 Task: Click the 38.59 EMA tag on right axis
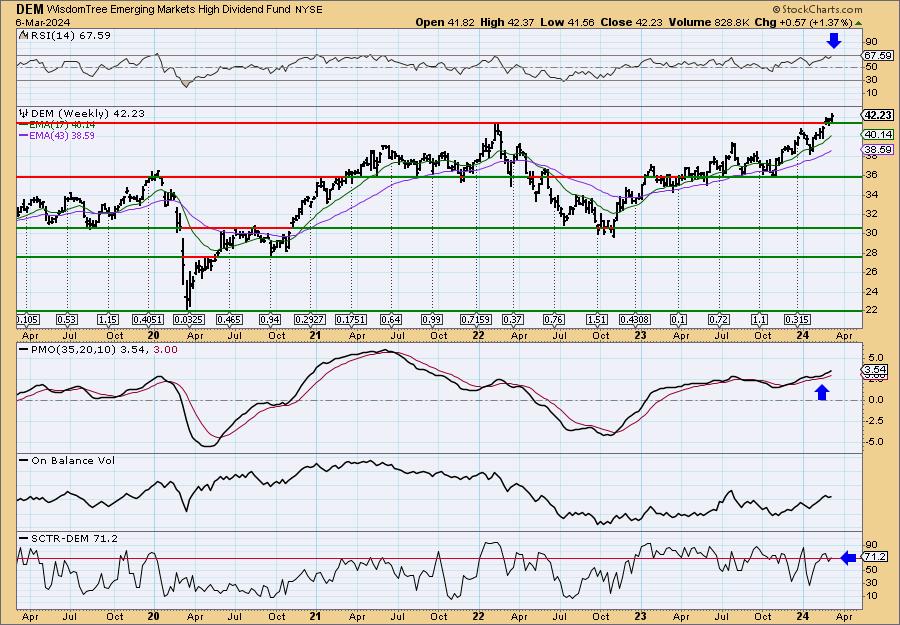[x=878, y=150]
